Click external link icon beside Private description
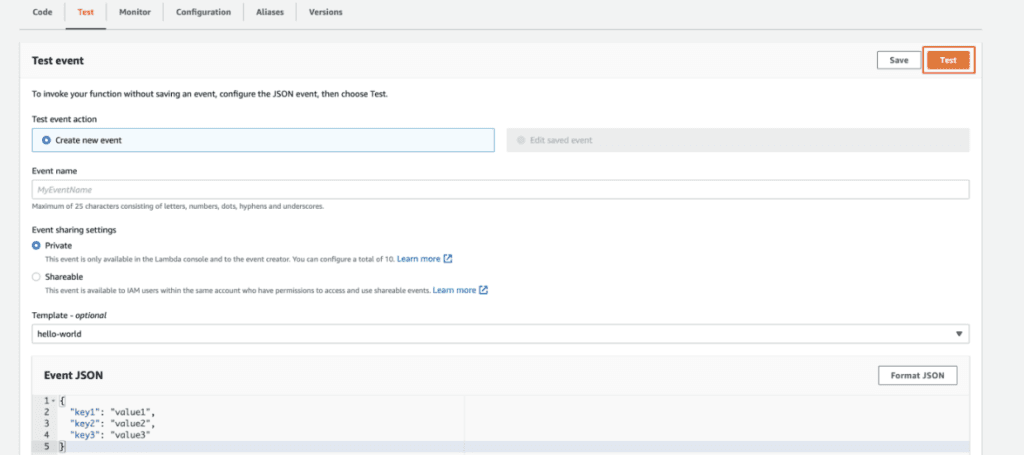This screenshot has height=455, width=1024. coord(448,259)
